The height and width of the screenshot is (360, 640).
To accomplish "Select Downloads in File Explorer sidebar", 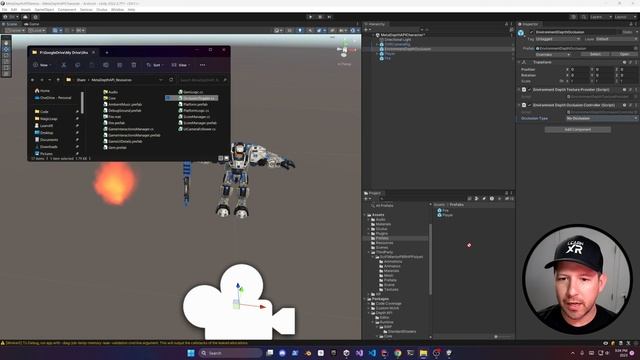I will pyautogui.click(x=46, y=147).
